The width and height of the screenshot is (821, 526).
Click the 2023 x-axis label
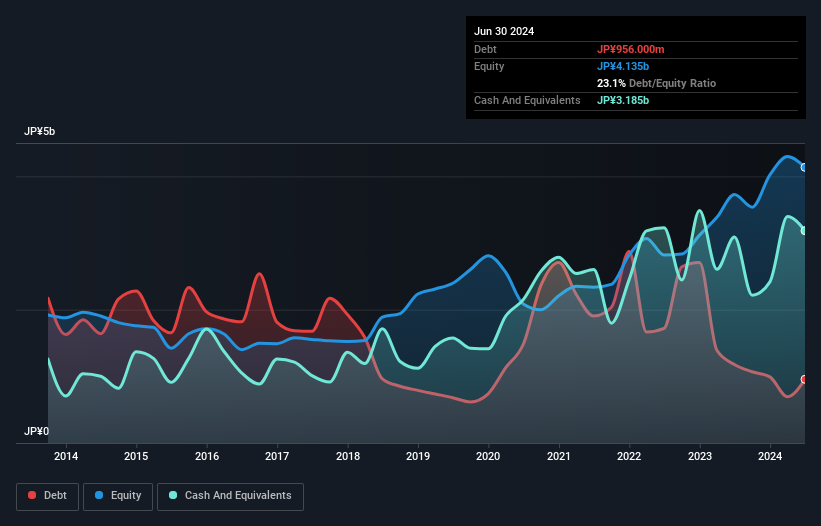coord(700,456)
